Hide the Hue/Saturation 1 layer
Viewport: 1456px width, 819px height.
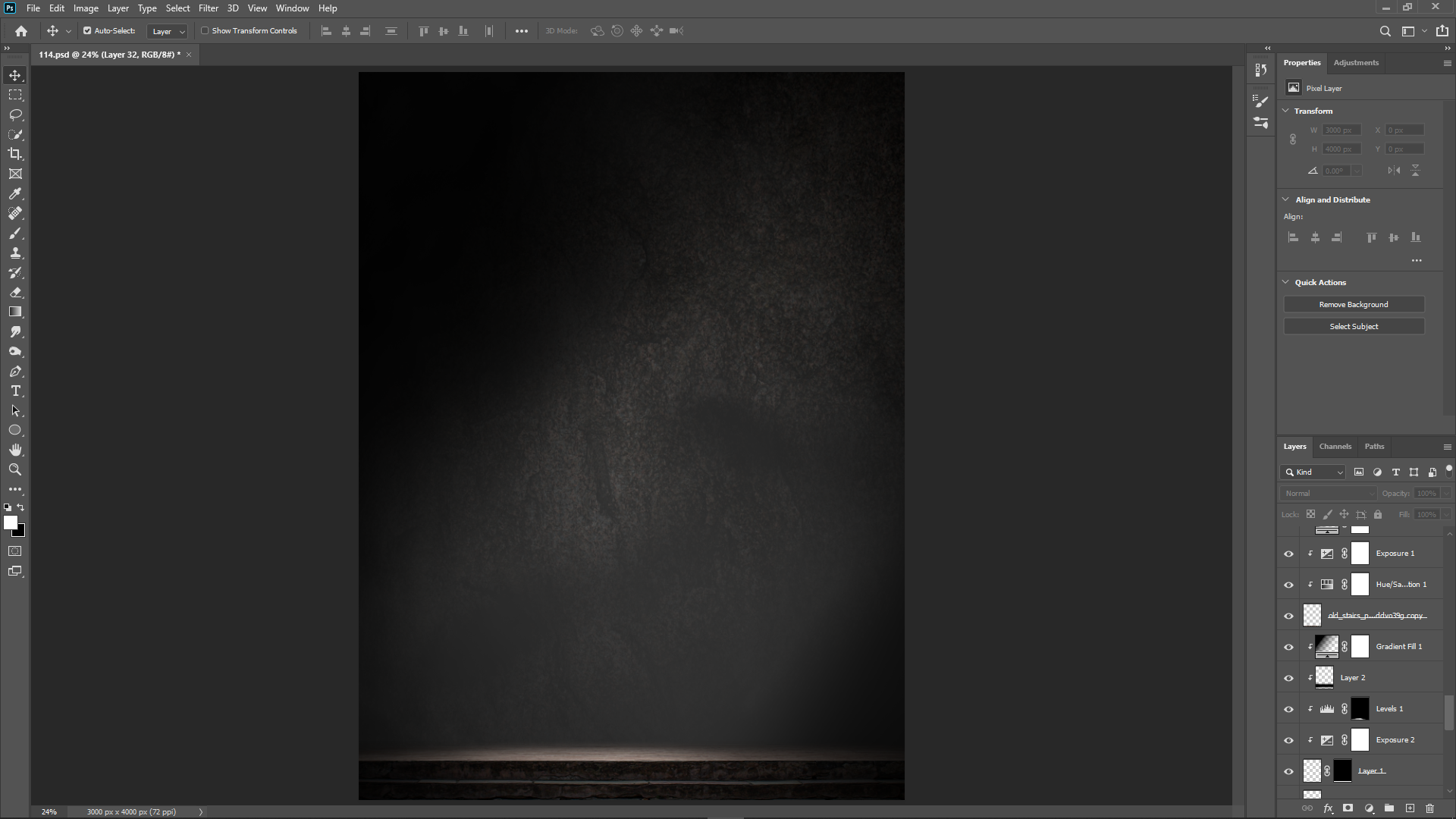[x=1288, y=585]
